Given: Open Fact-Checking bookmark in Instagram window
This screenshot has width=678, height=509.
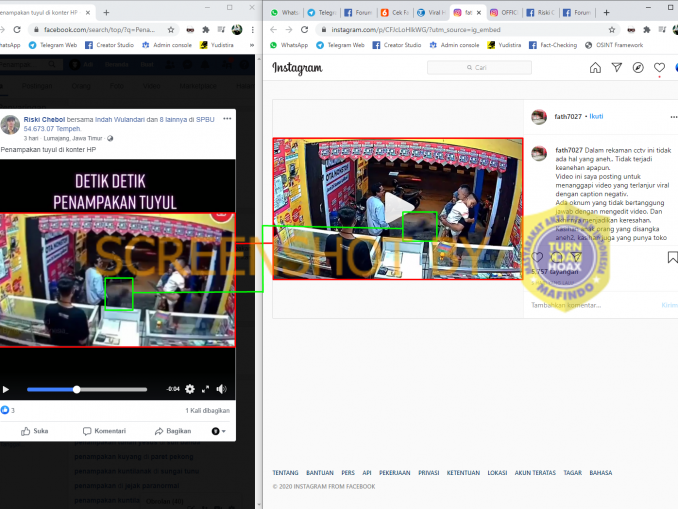Looking at the screenshot, I should (x=553, y=45).
